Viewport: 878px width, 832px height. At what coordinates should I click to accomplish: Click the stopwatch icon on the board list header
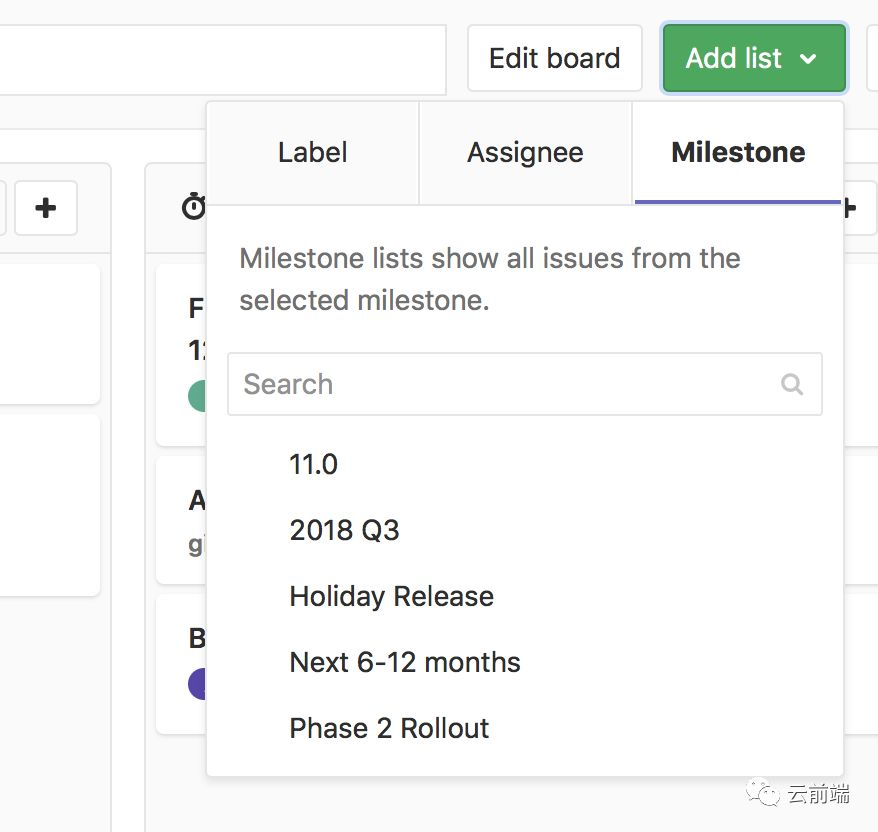tap(196, 207)
